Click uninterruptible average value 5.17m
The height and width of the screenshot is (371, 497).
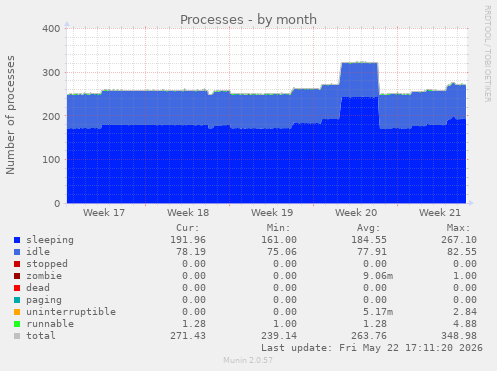378,312
